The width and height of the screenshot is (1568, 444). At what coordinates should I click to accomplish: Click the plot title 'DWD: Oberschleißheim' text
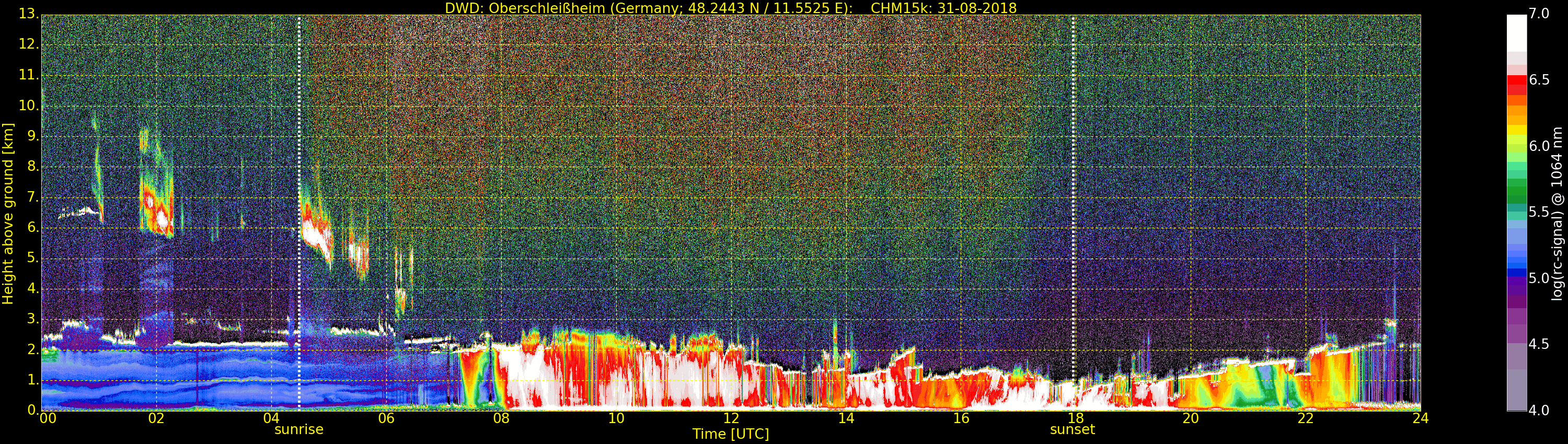coord(525,8)
